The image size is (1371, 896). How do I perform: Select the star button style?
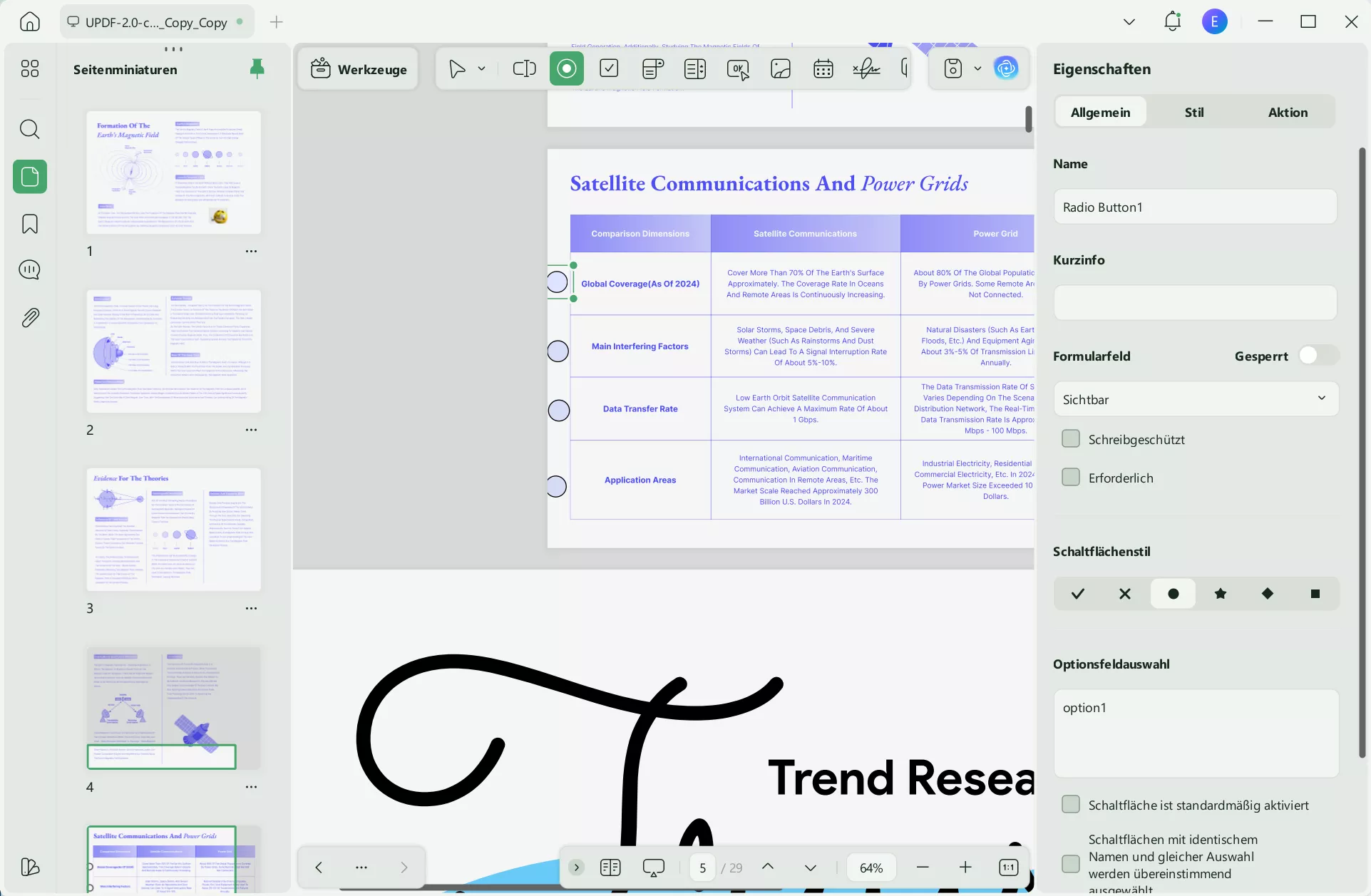(1220, 593)
